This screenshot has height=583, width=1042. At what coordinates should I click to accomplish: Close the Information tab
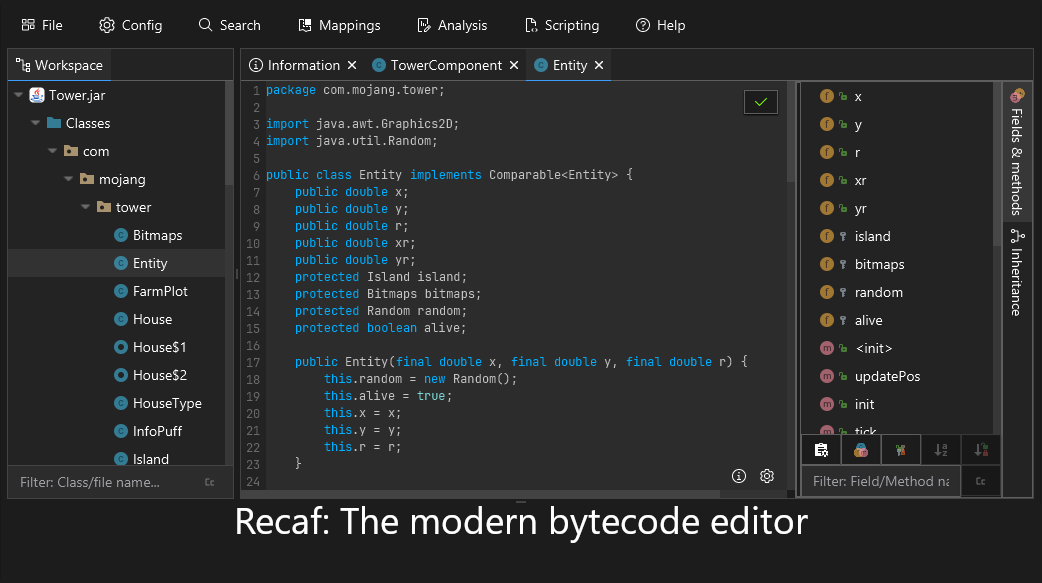[352, 65]
